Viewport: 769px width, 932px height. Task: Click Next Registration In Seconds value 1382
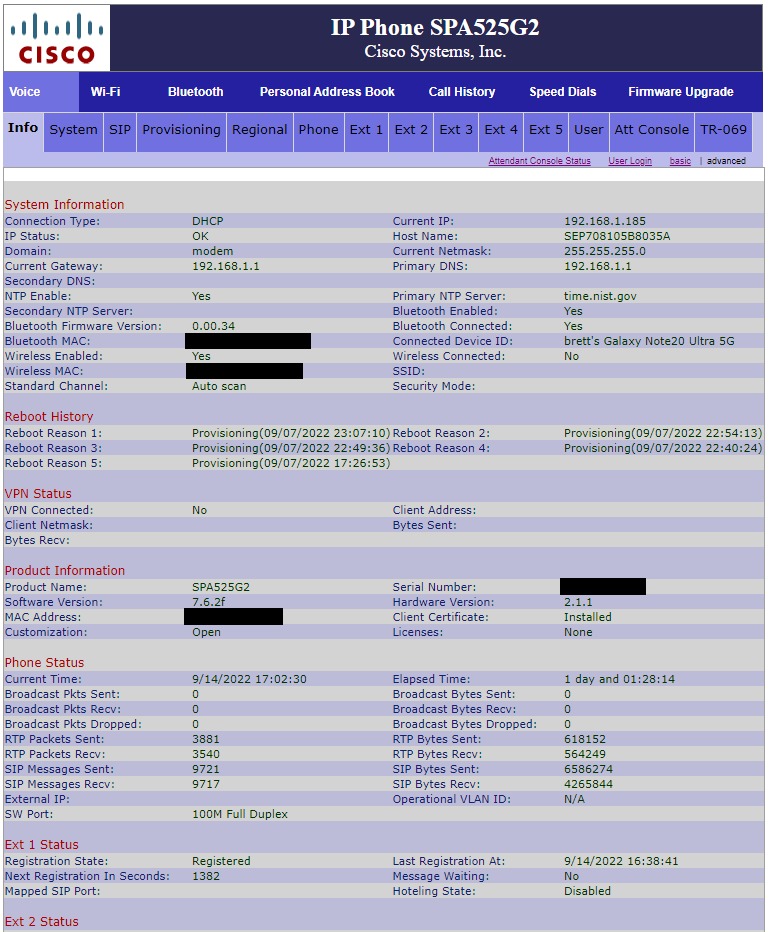(206, 876)
